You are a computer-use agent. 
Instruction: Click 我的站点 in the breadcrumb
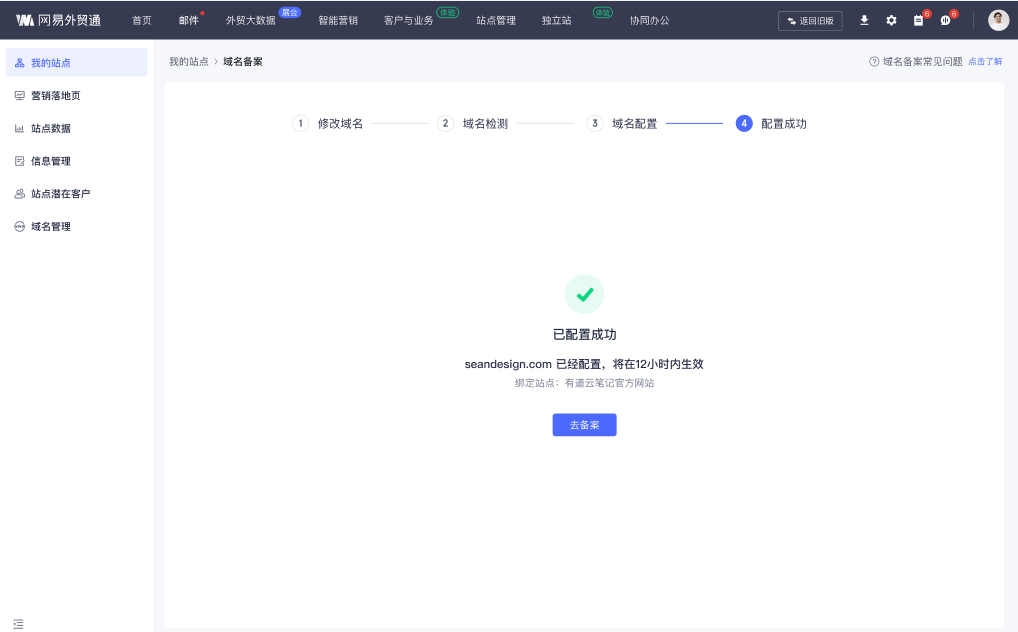click(188, 62)
